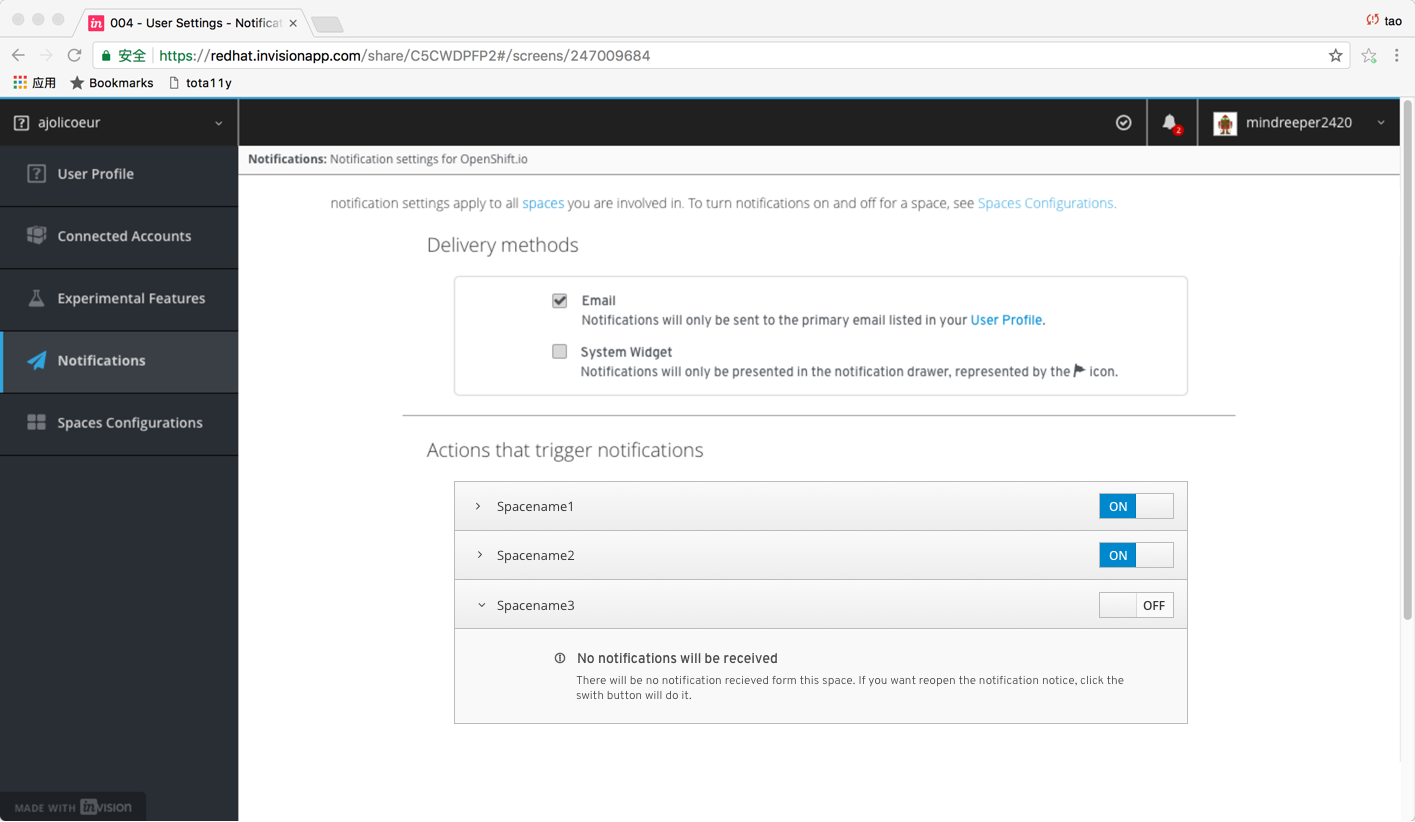1415x822 pixels.
Task: Open Connected Accounts from the sidebar
Action: click(x=37, y=236)
